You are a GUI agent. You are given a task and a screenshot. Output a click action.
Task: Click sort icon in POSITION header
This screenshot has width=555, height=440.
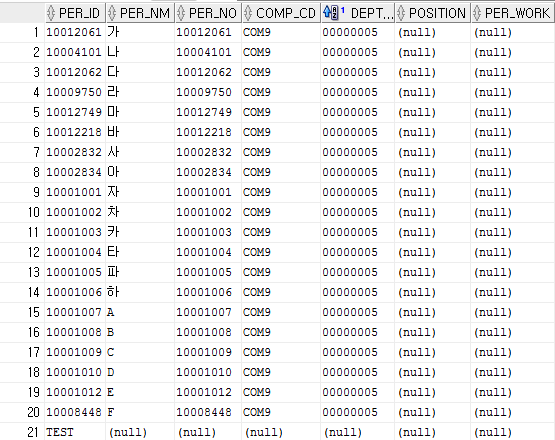(x=401, y=13)
